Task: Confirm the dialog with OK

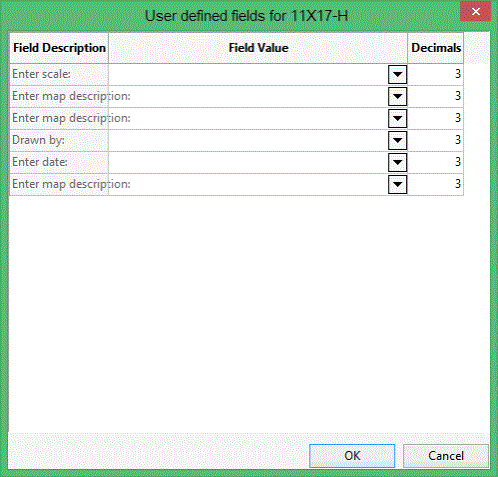Action: coord(352,456)
